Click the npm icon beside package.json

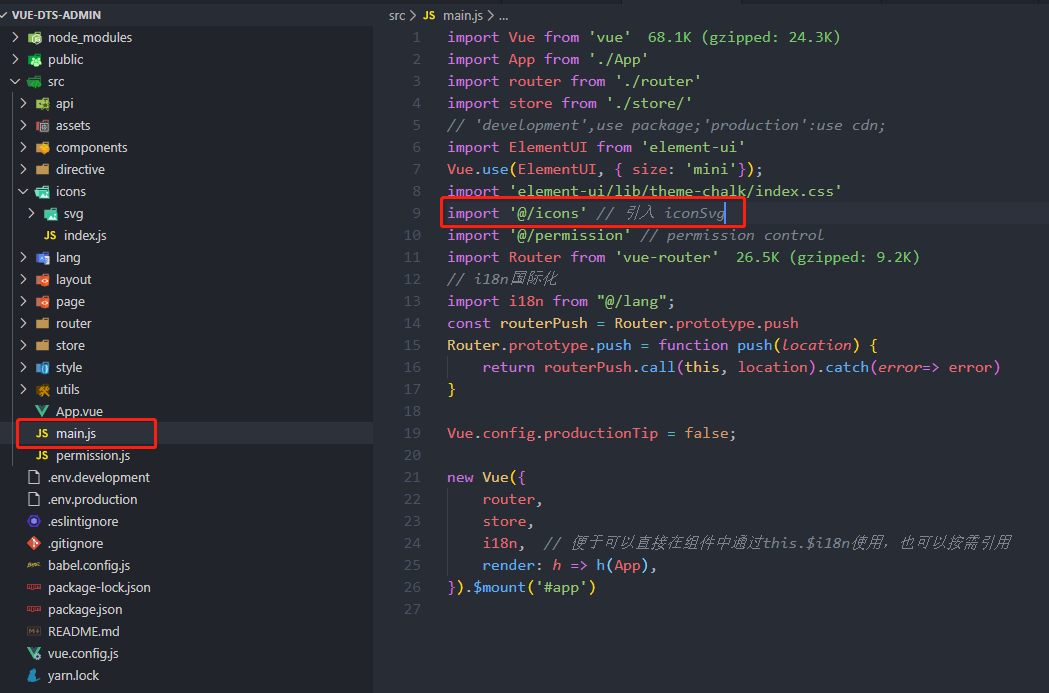click(34, 610)
